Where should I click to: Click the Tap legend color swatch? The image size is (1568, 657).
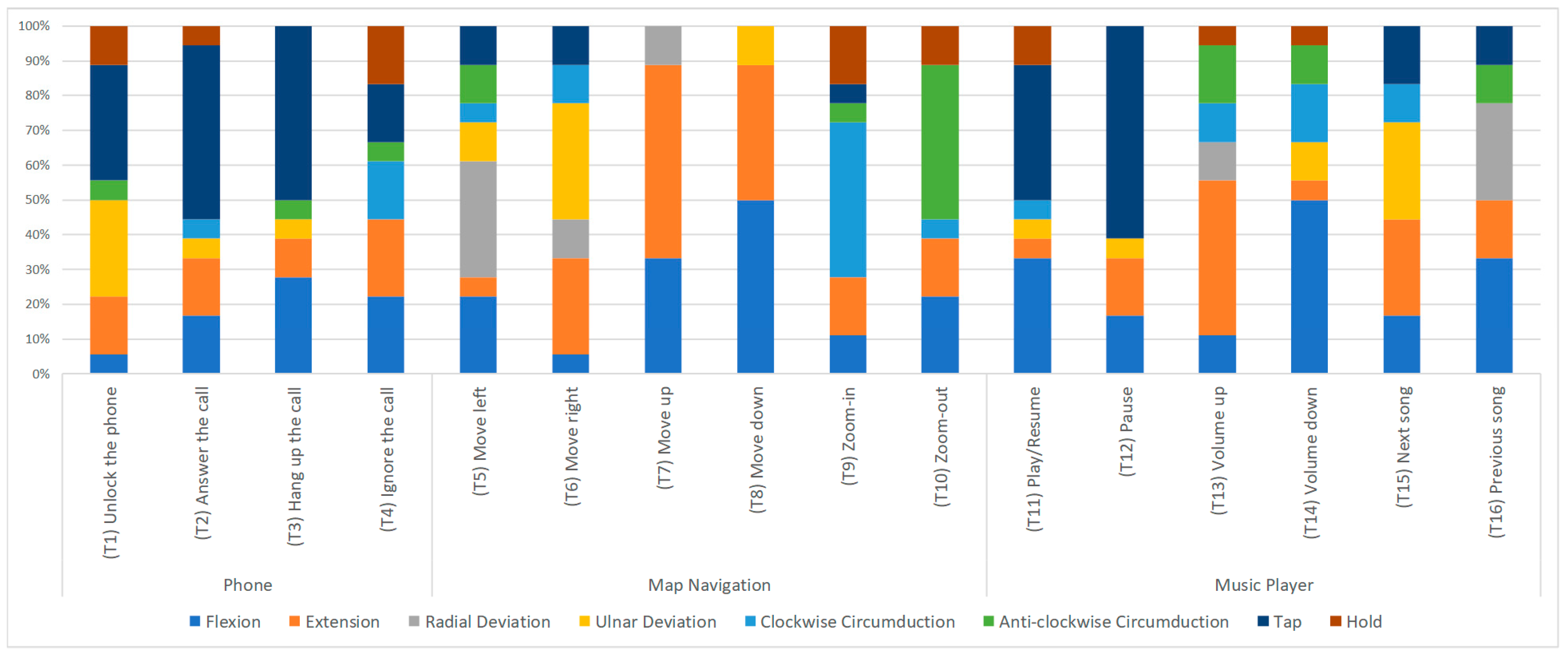point(1263,621)
